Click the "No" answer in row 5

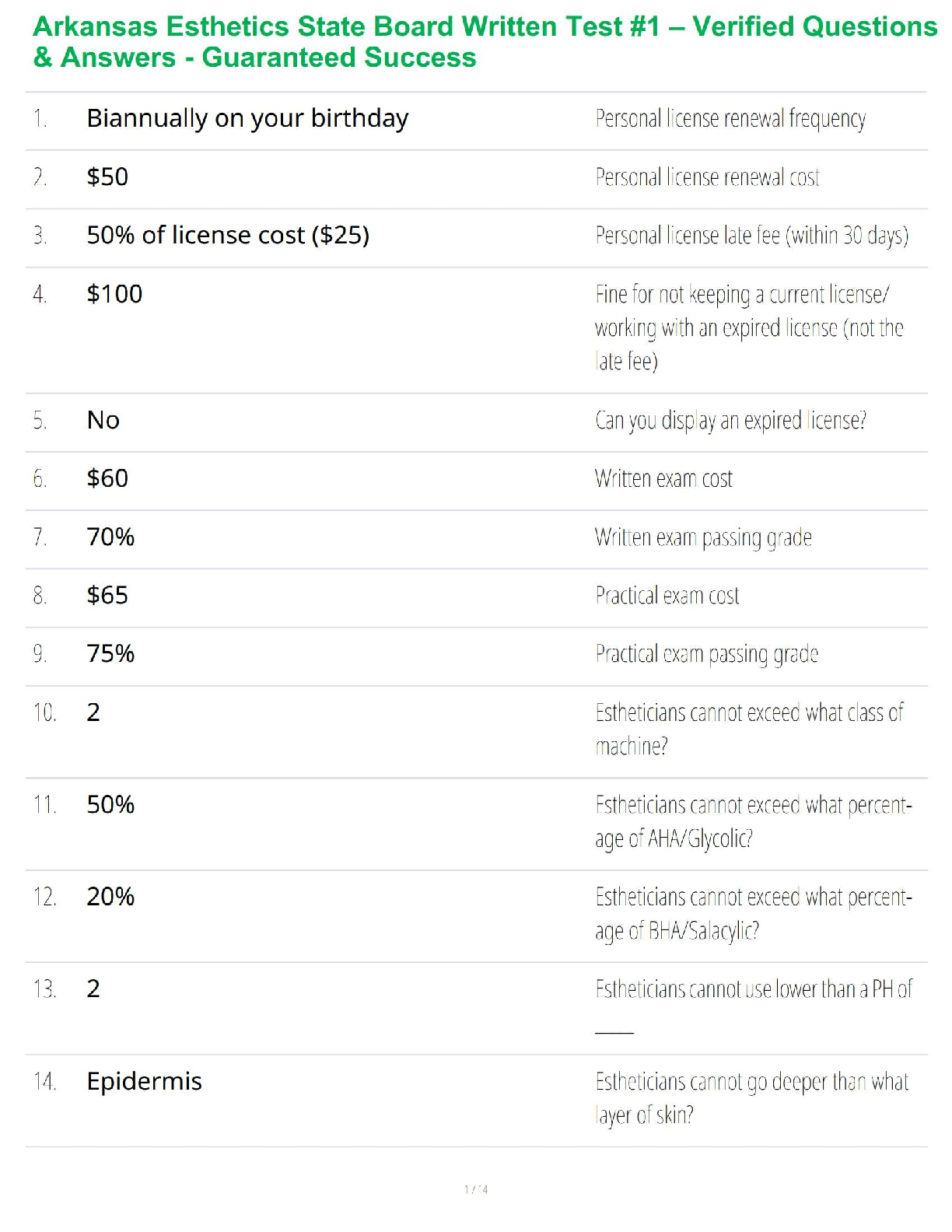(103, 420)
